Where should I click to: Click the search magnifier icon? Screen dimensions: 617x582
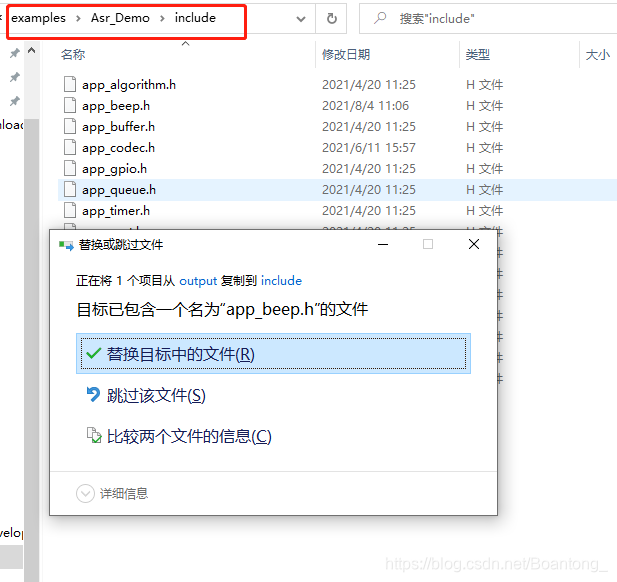point(380,18)
